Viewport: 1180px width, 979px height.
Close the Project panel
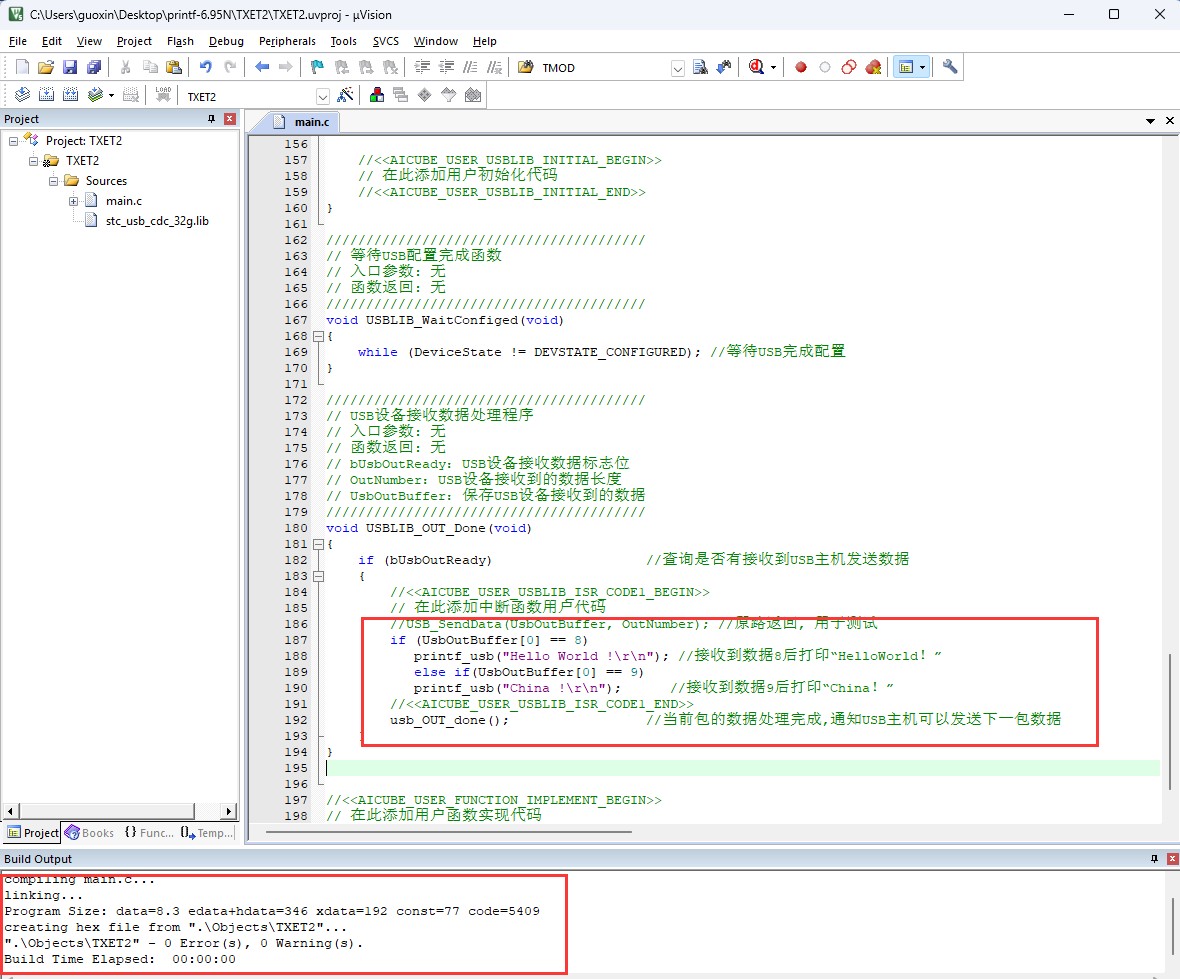(x=230, y=119)
